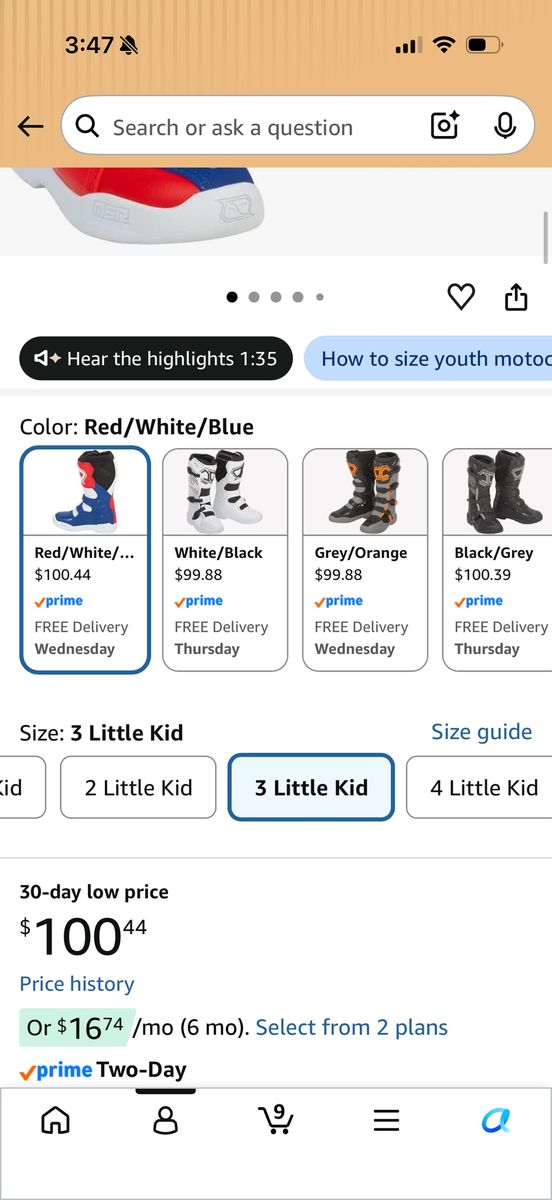Viewport: 552px width, 1200px height.
Task: Add item to wishlist heart icon
Action: point(460,297)
